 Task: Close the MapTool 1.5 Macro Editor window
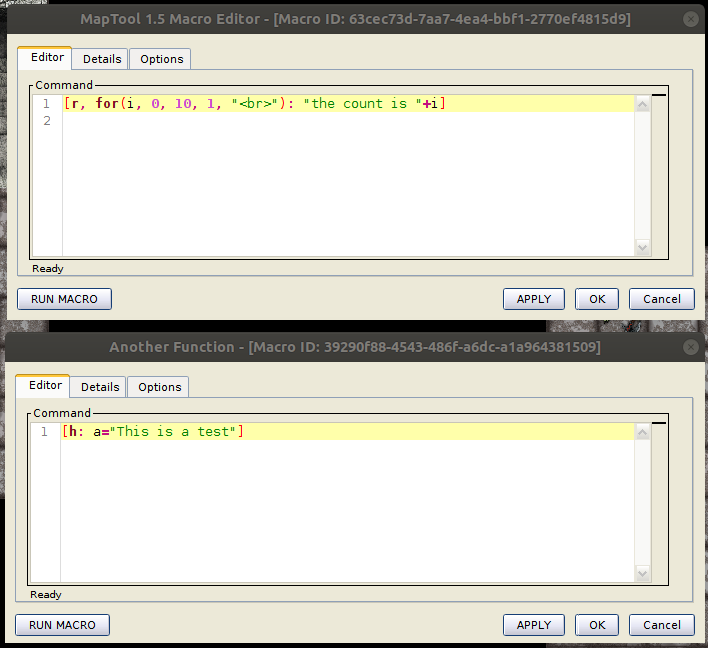pyautogui.click(x=690, y=19)
